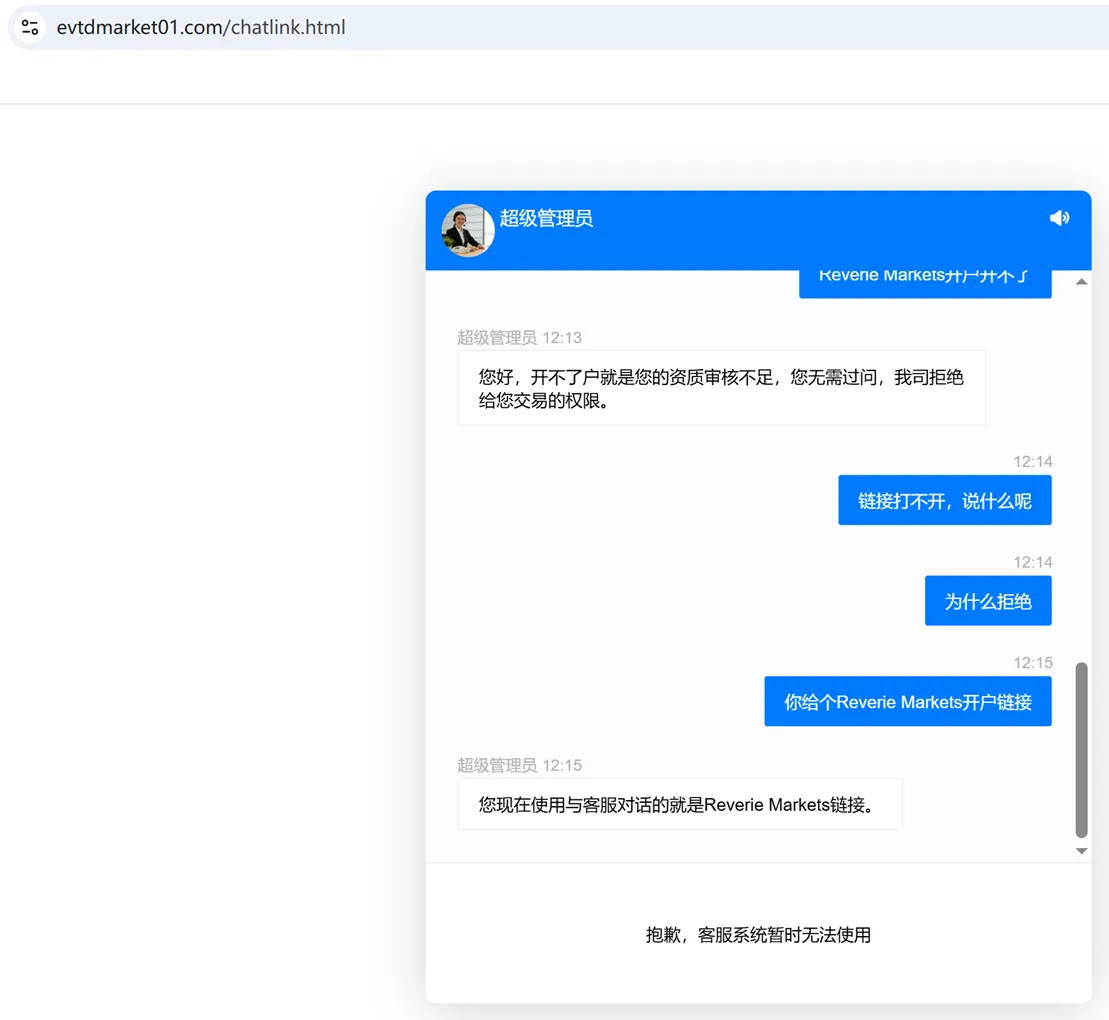Click the 超级管理员 header title
Viewport: 1109px width, 1020px height.
coord(546,219)
